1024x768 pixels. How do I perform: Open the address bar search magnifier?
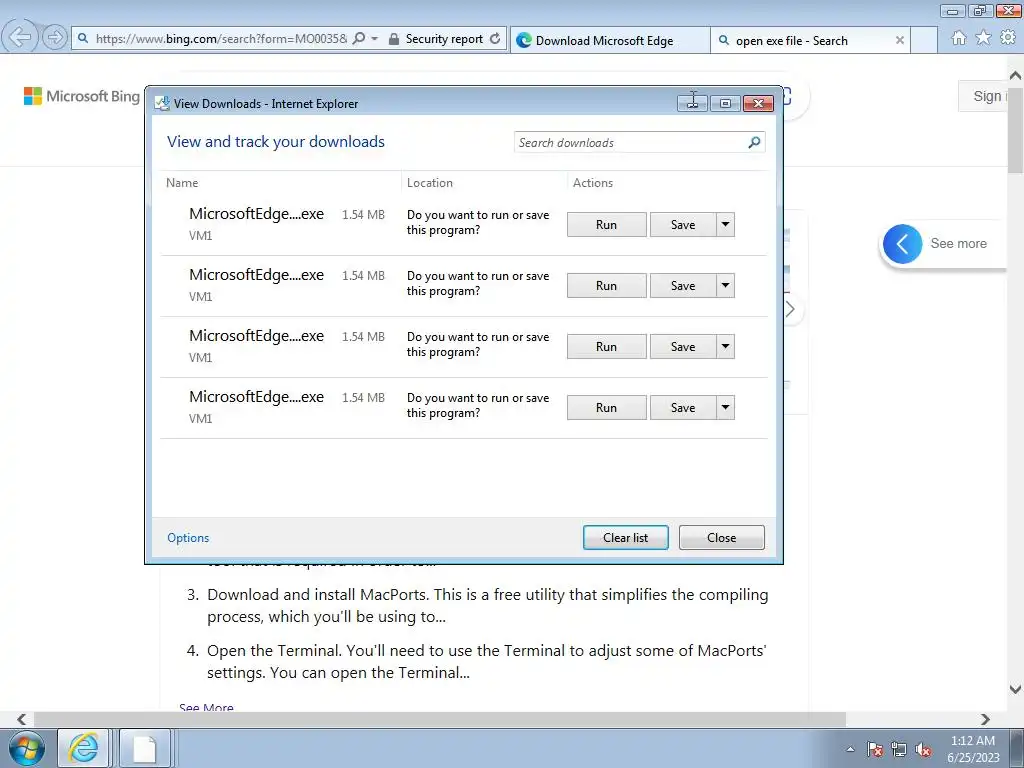coord(359,39)
